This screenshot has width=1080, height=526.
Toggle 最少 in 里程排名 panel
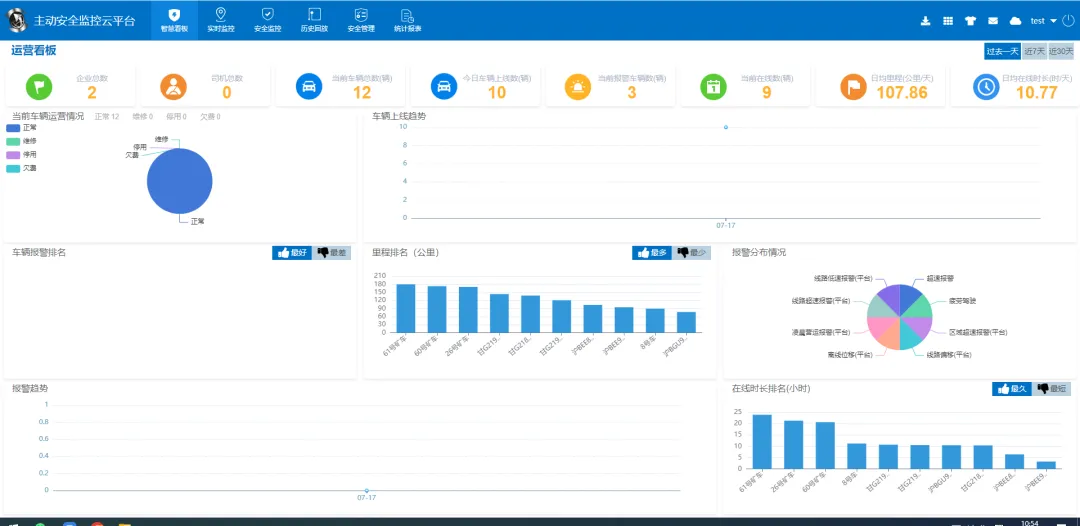(692, 253)
